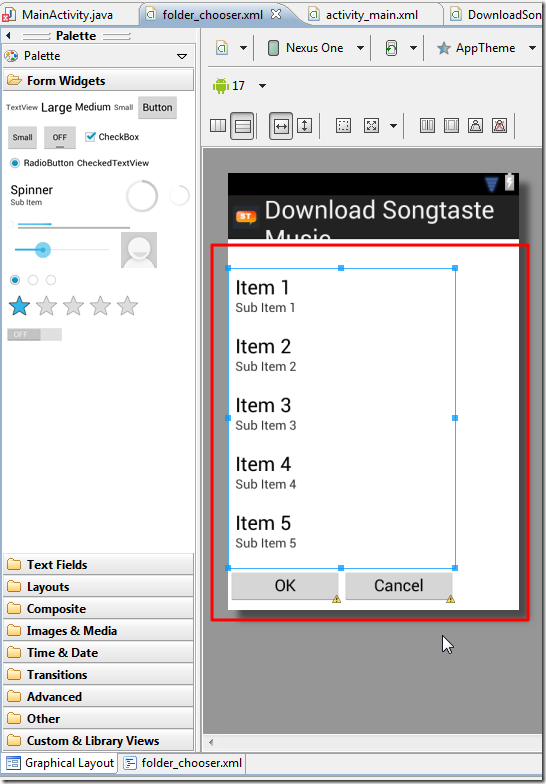Pick the small ProgressBar spinner widget
Screen dimensions: 546x784
[x=180, y=196]
